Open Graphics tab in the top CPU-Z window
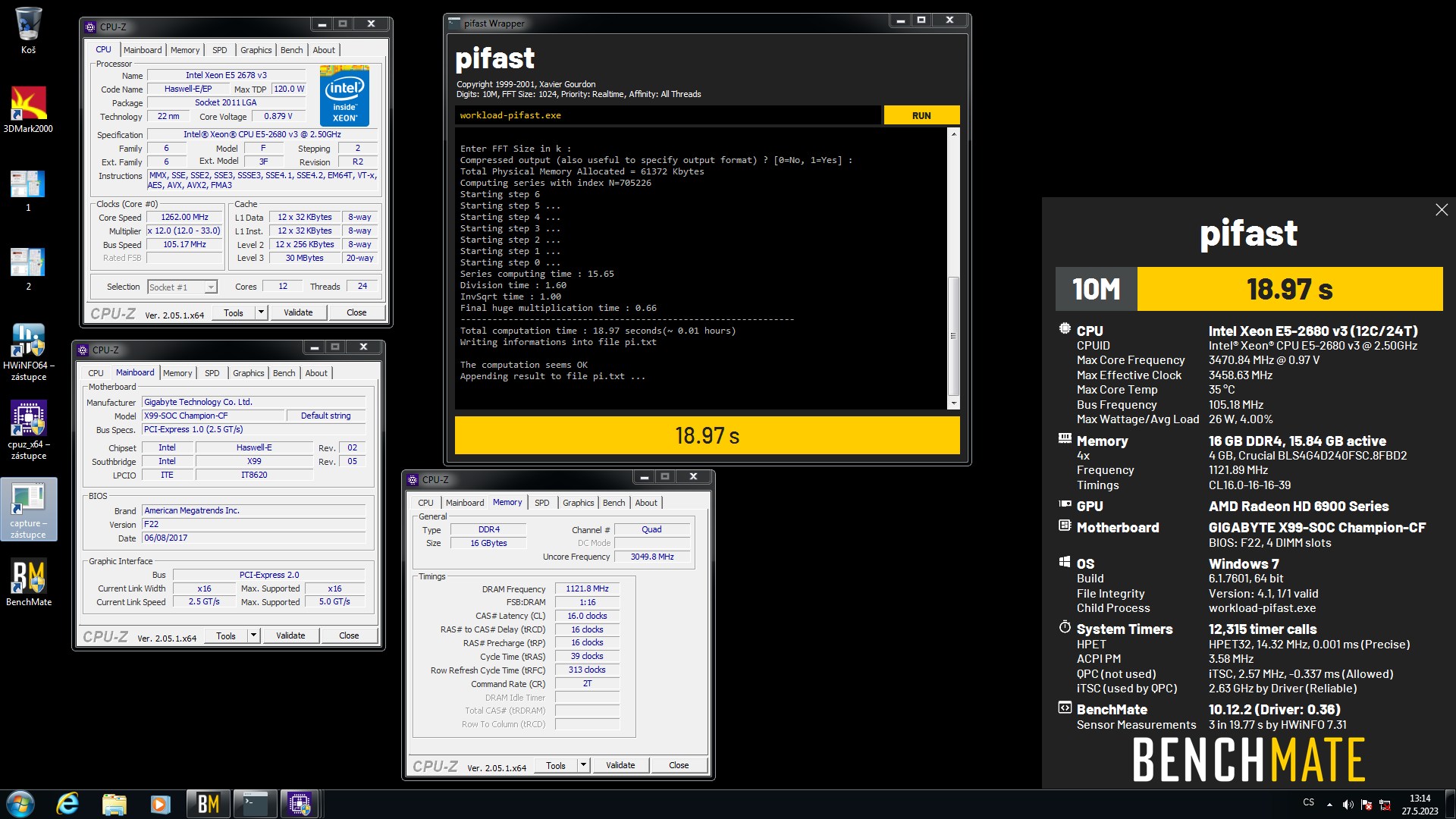 tap(256, 50)
